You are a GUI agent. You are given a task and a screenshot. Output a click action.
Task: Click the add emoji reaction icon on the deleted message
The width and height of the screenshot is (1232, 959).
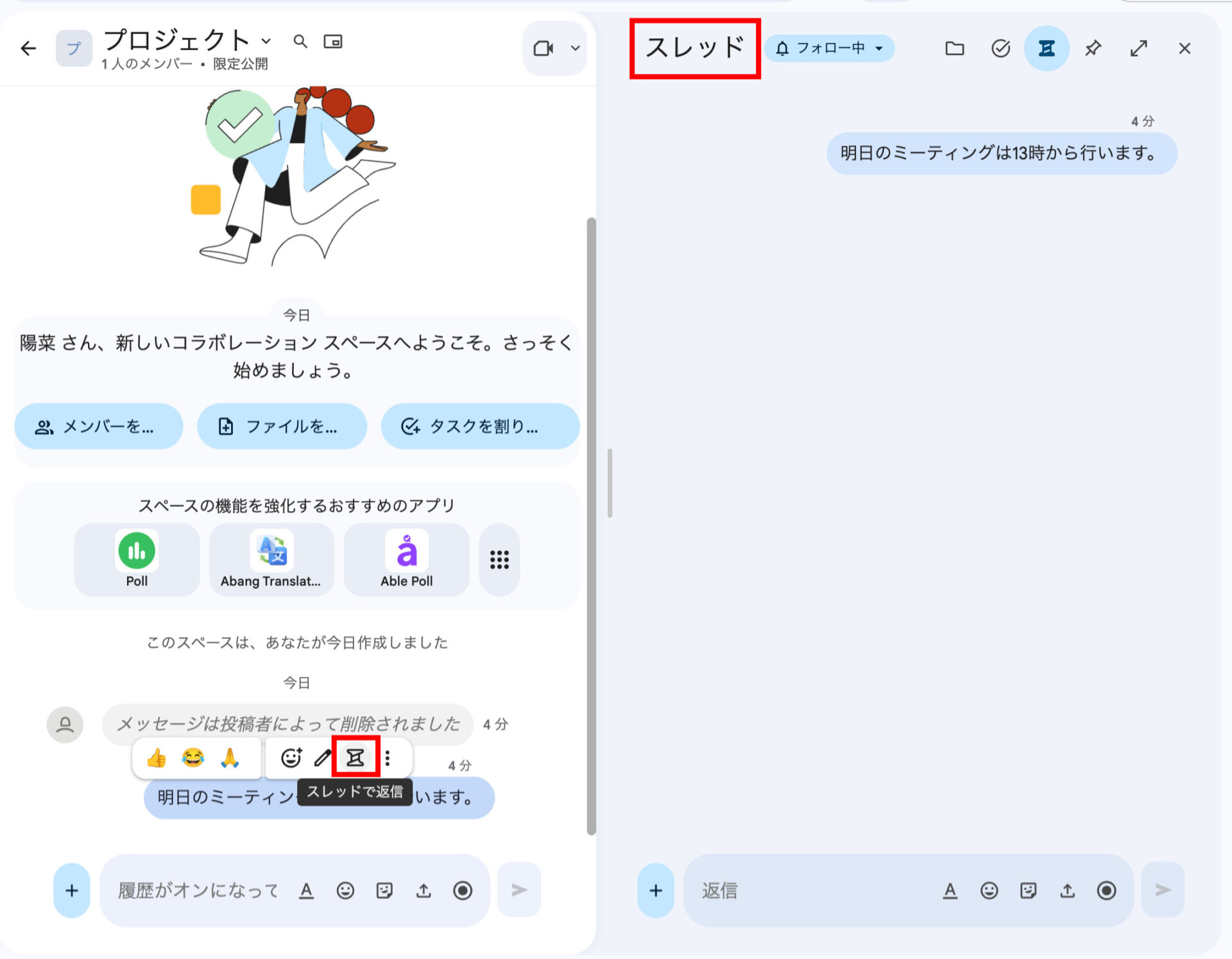pyautogui.click(x=291, y=758)
